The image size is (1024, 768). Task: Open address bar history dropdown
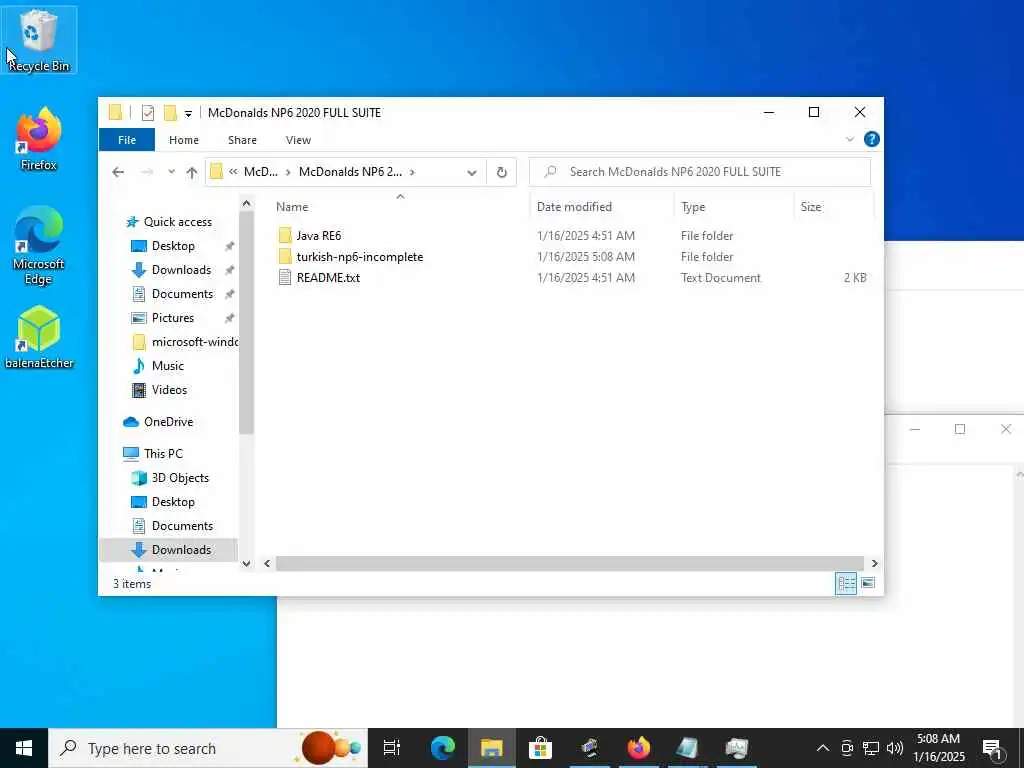472,172
